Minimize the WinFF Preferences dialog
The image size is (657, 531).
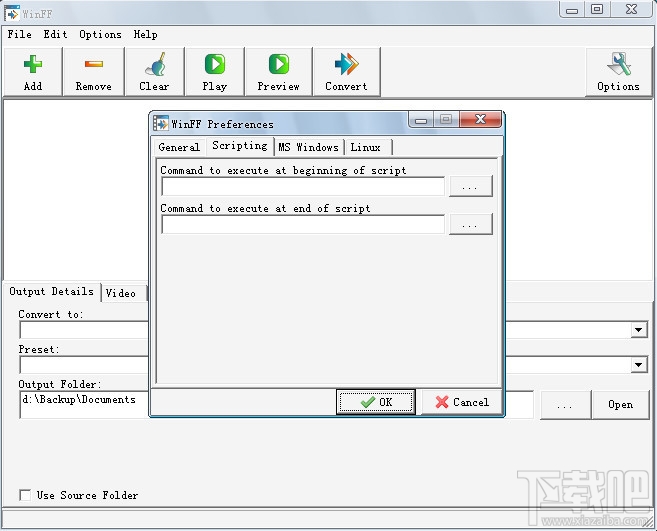click(x=421, y=120)
